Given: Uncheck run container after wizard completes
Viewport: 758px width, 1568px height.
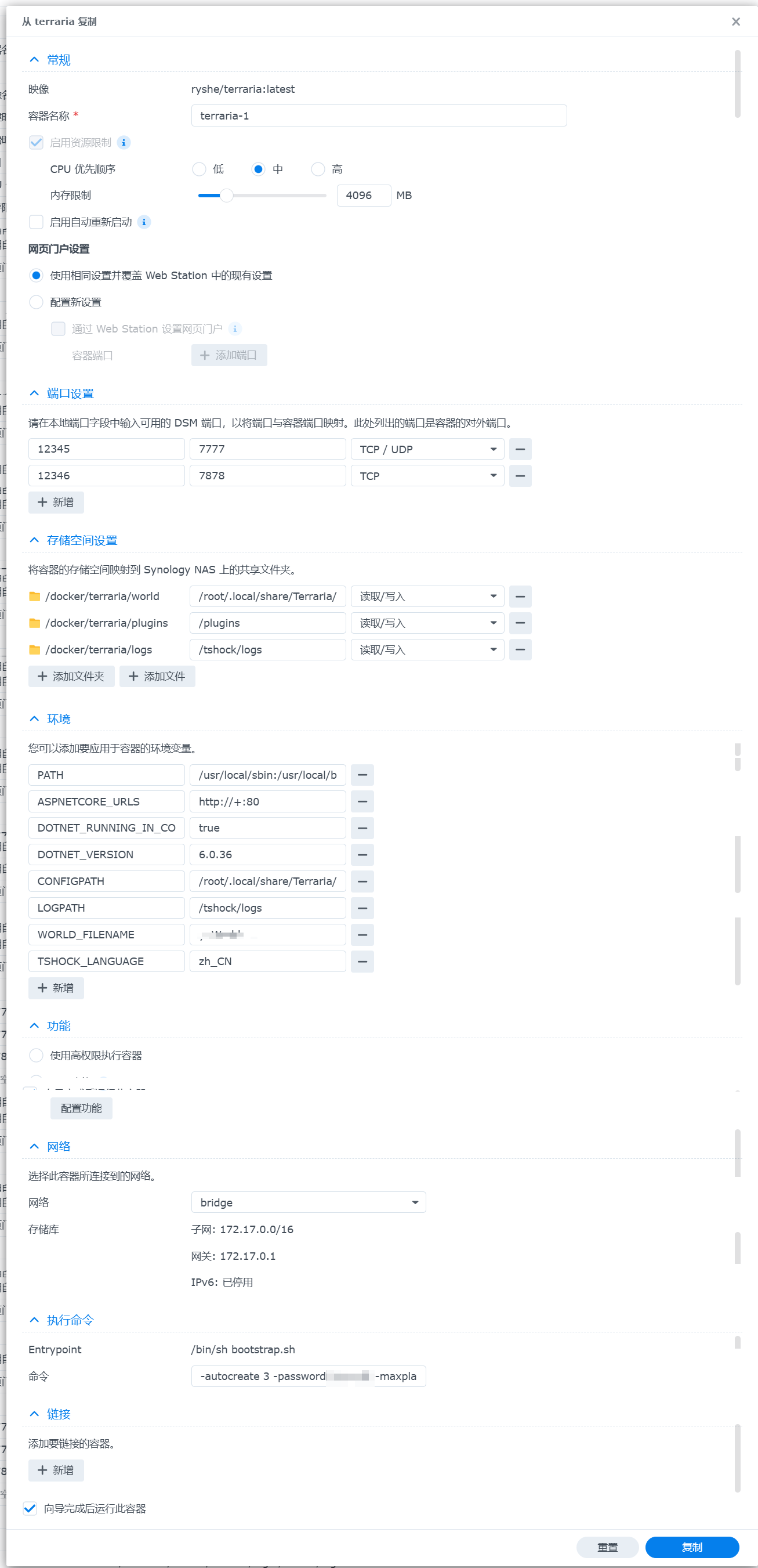Looking at the screenshot, I should tap(30, 1508).
